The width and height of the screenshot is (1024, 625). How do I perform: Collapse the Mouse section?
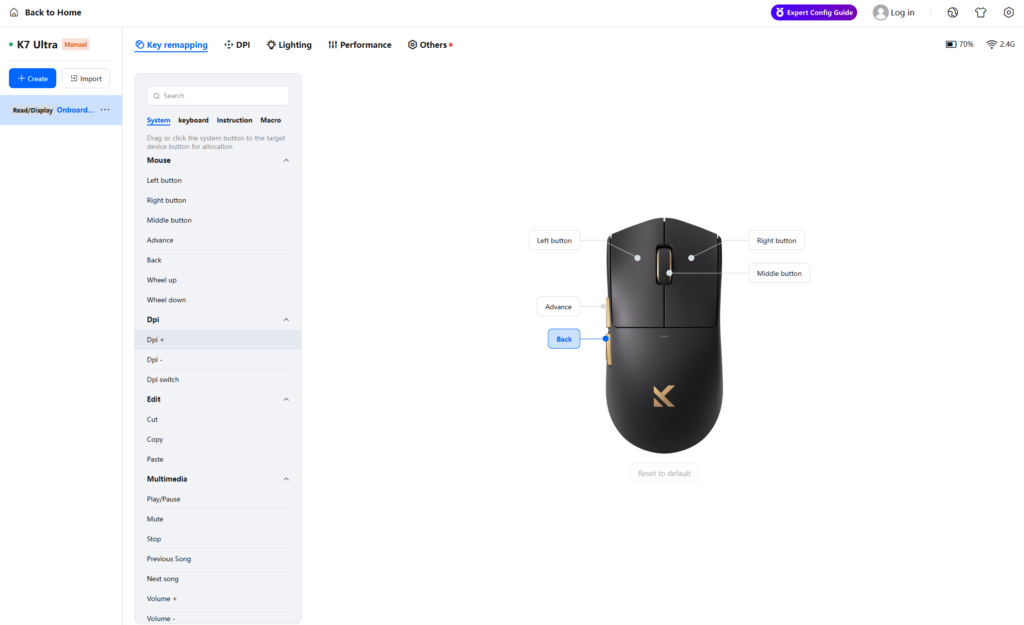(x=286, y=160)
